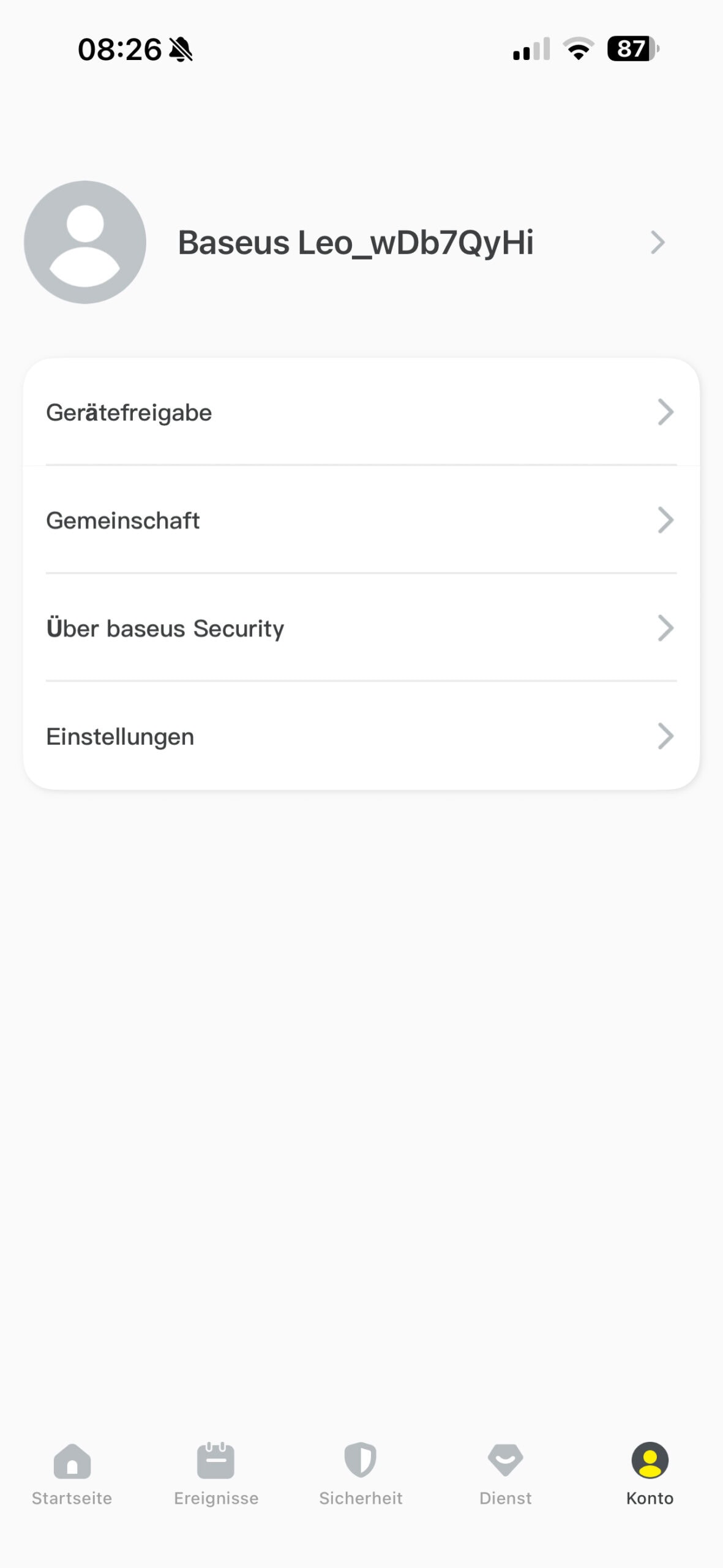Open the Gerätefreigabe menu entry

[x=129, y=413]
